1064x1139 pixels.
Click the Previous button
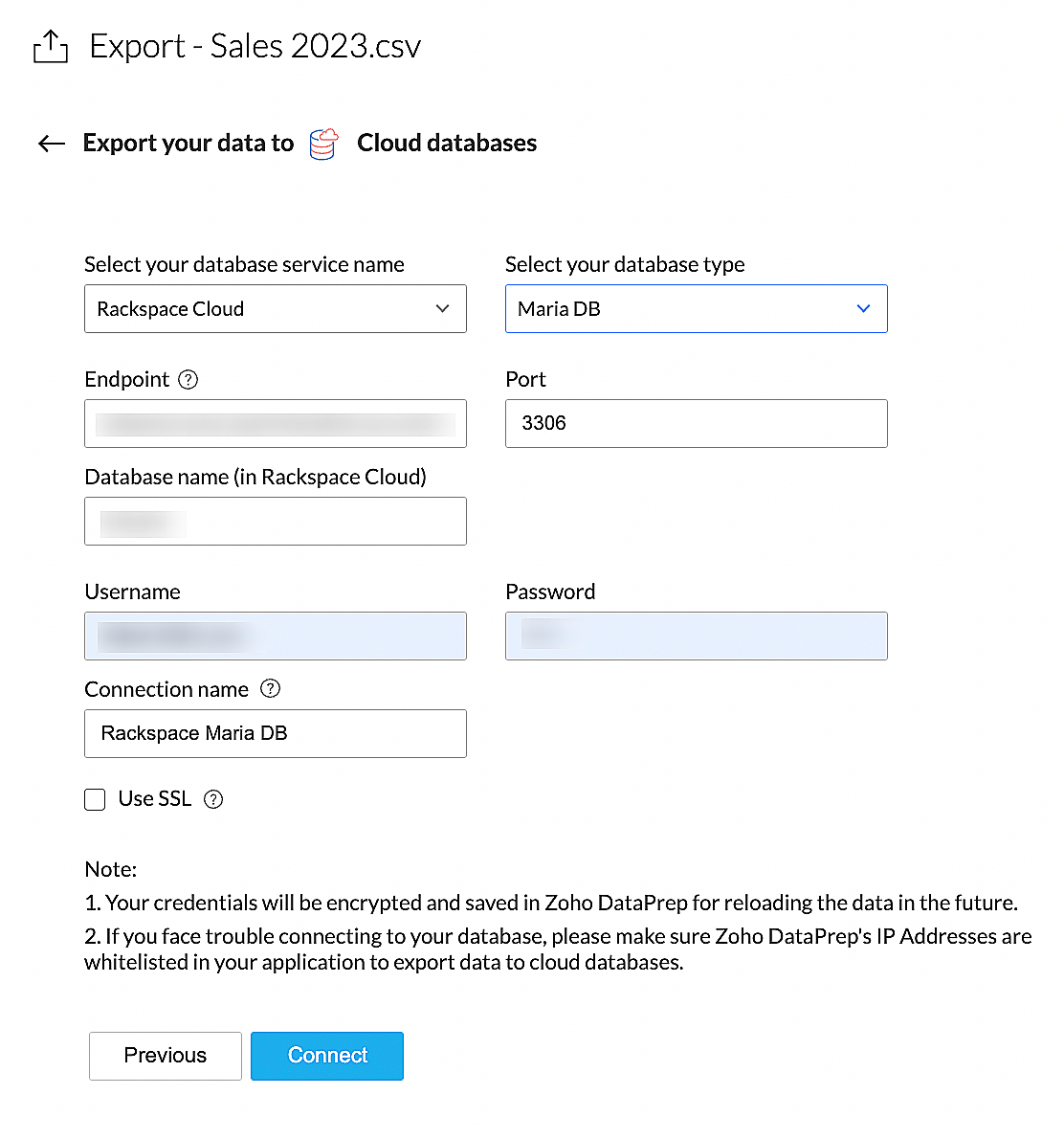click(166, 1056)
